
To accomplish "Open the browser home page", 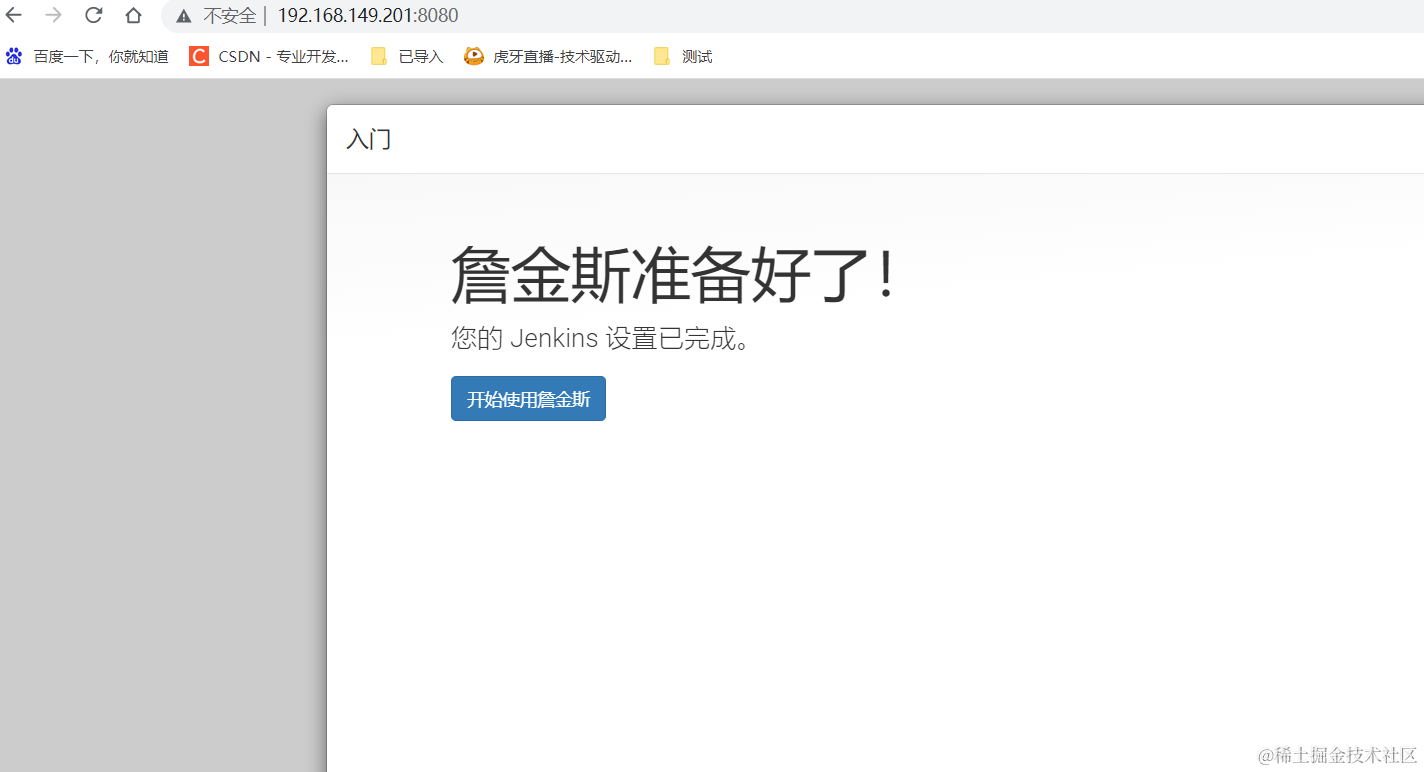I will 132,15.
